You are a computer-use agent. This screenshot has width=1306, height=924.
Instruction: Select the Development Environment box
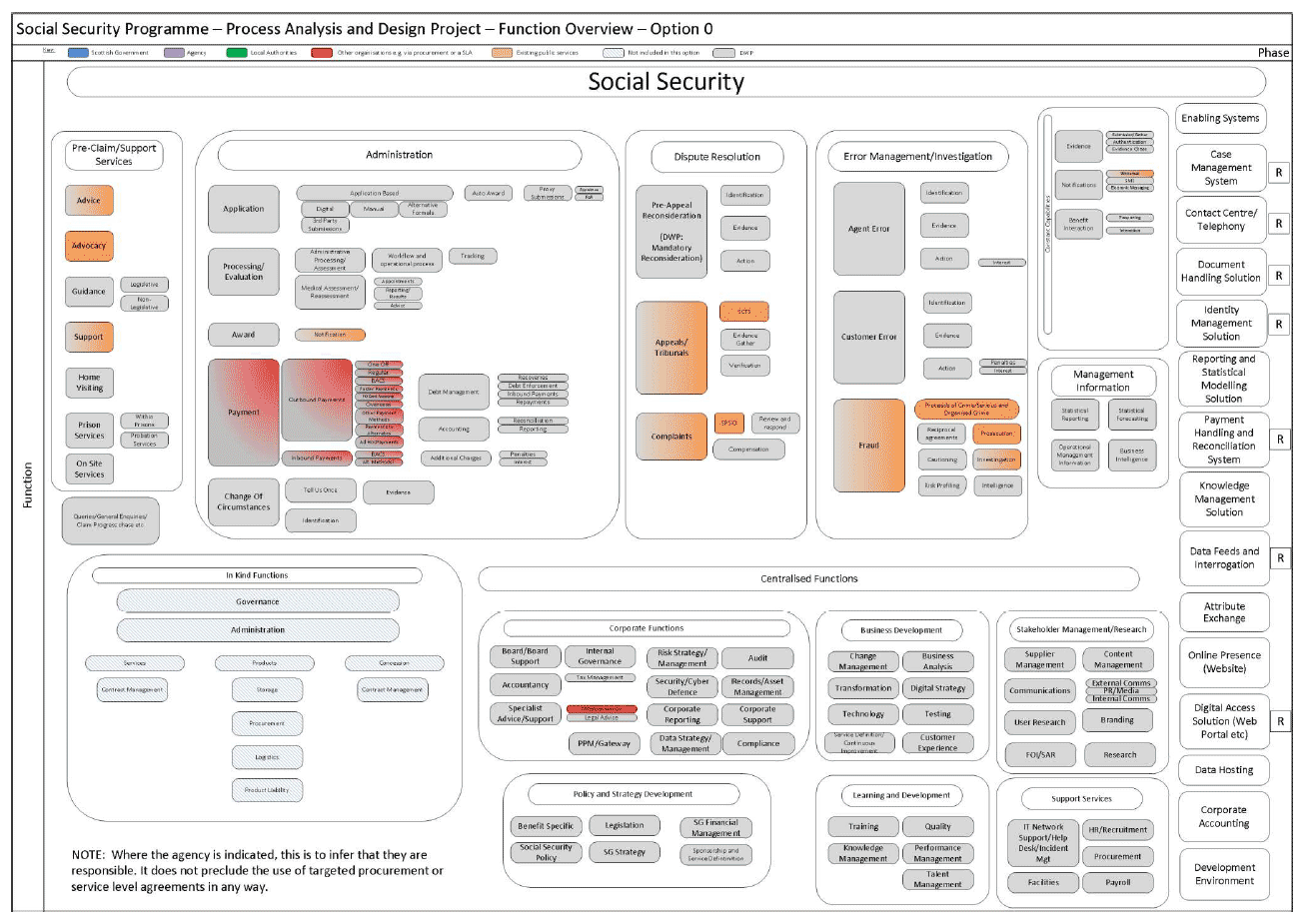click(x=1224, y=874)
